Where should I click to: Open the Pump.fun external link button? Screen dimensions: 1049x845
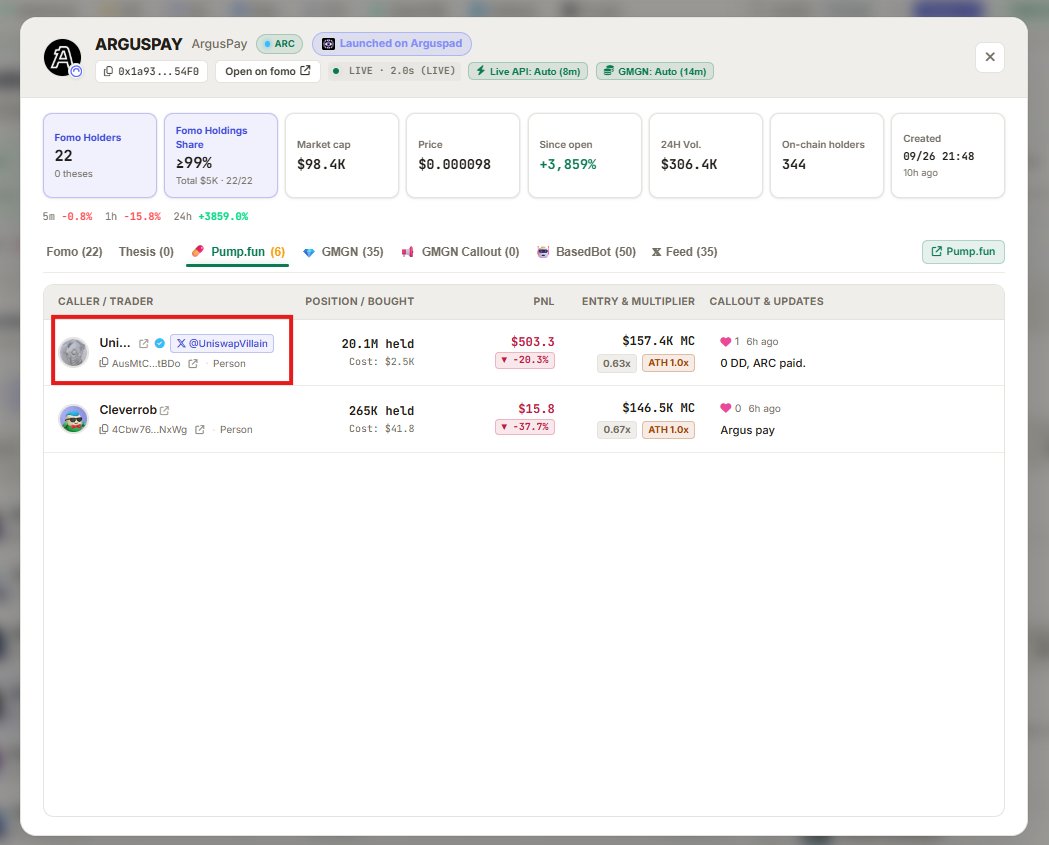(963, 252)
